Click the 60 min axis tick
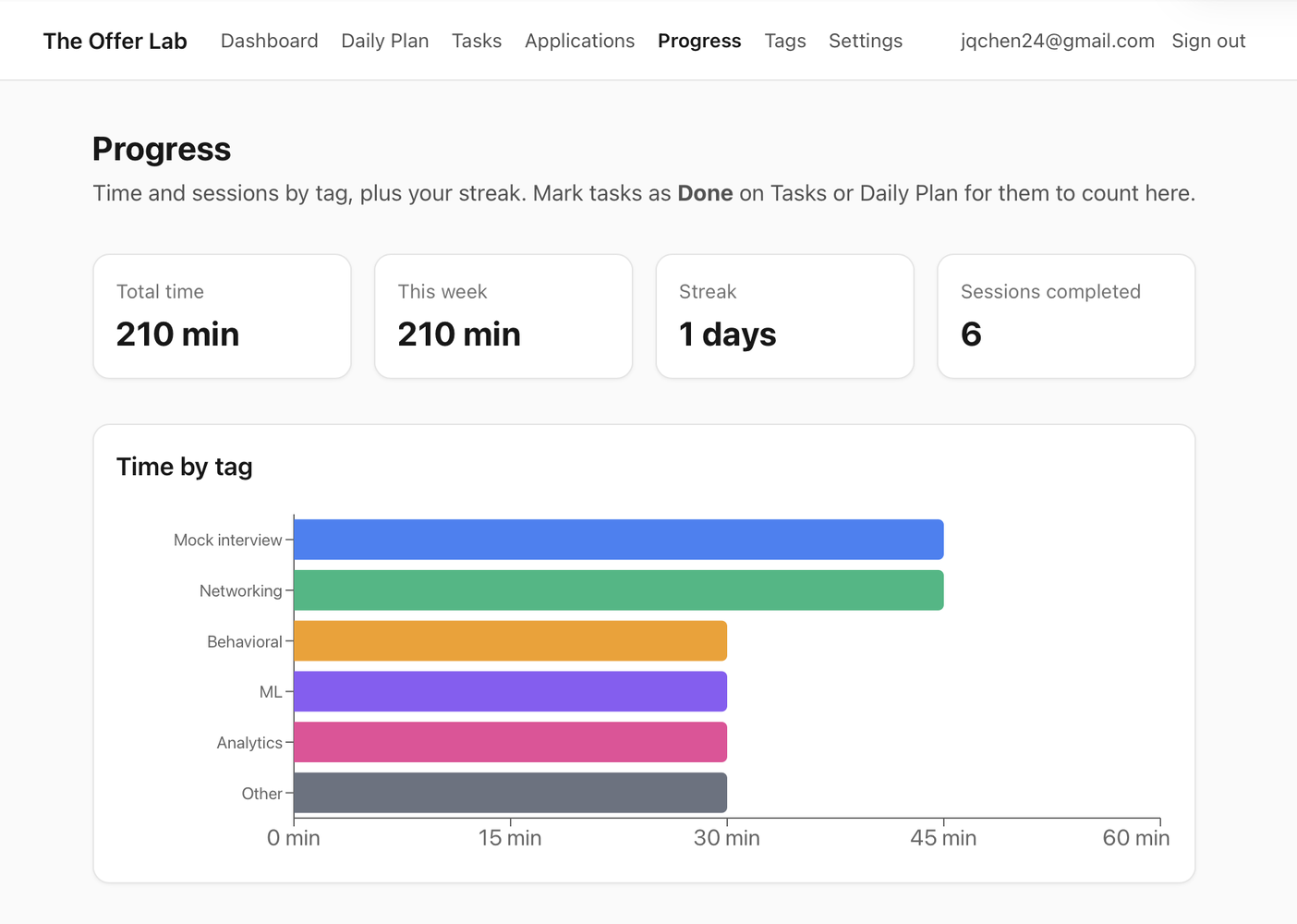1297x924 pixels. (1136, 838)
